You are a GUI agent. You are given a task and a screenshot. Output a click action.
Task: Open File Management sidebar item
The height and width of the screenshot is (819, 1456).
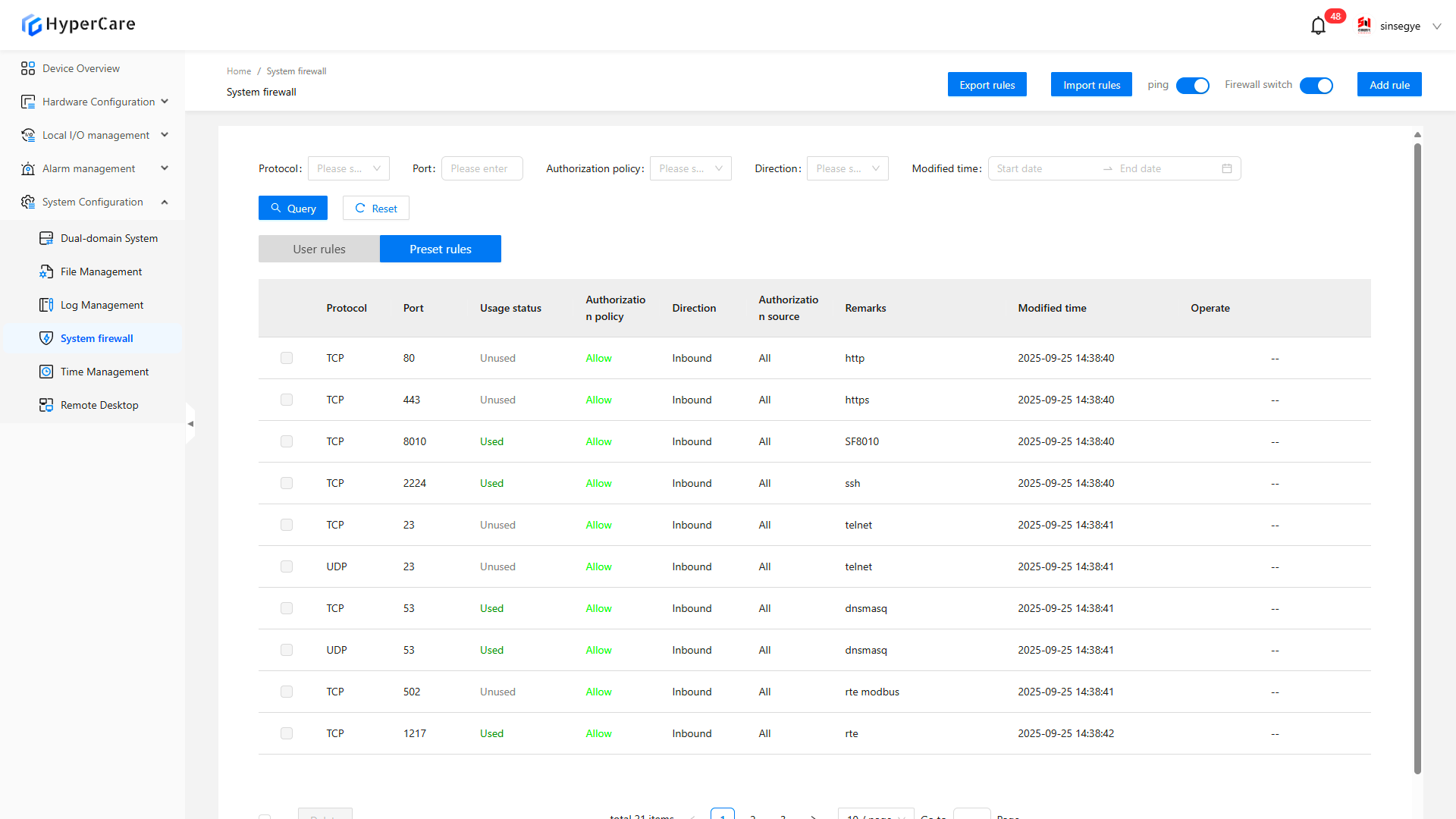click(101, 271)
